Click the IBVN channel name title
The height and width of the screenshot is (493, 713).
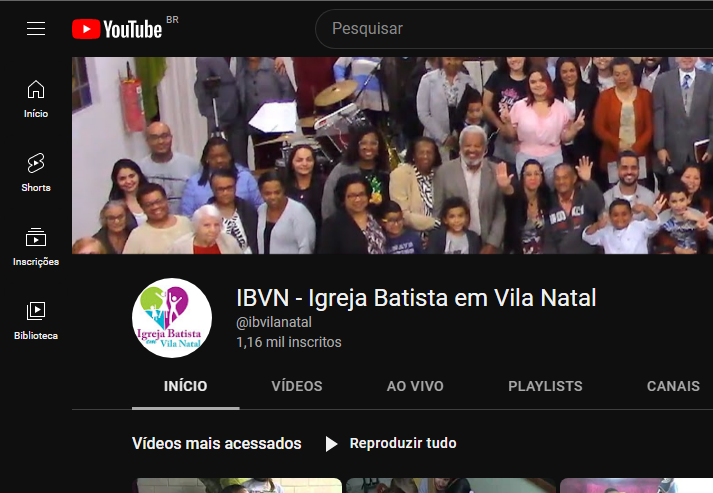point(416,298)
